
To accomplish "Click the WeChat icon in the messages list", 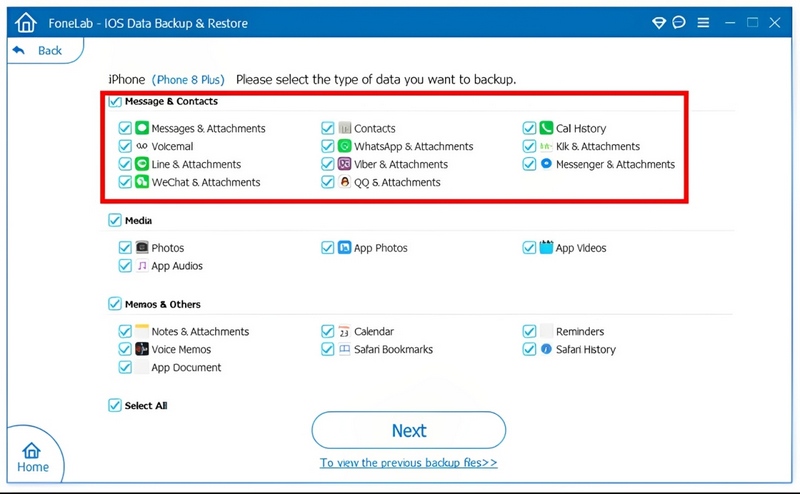I will [142, 182].
